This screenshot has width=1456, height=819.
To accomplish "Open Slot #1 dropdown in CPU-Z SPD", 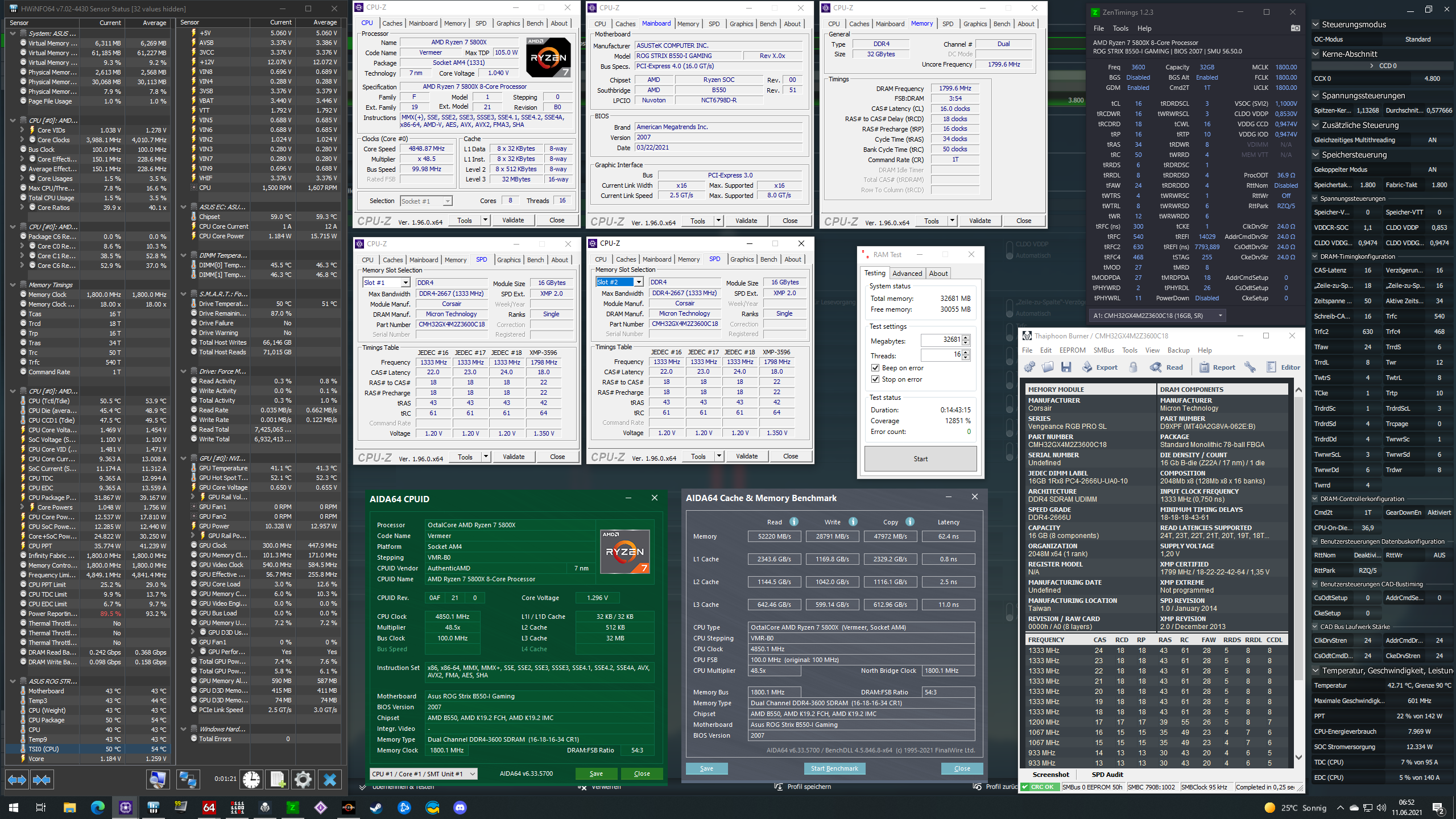I will point(405,283).
